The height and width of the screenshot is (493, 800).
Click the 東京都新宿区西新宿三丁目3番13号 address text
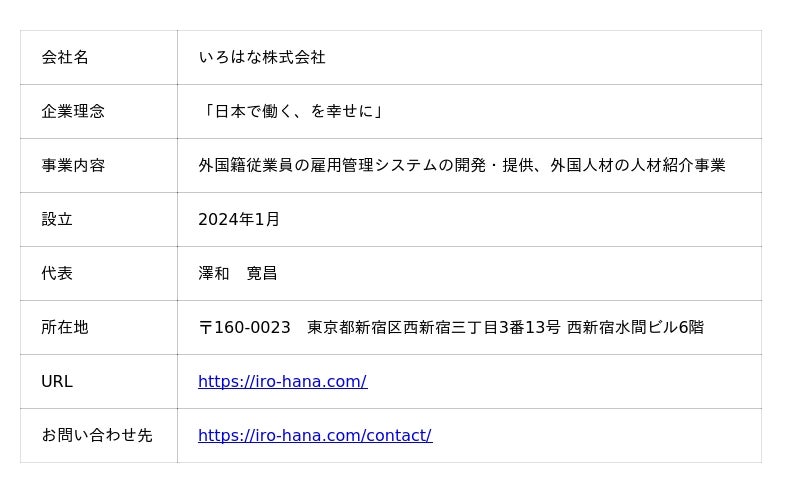434,328
